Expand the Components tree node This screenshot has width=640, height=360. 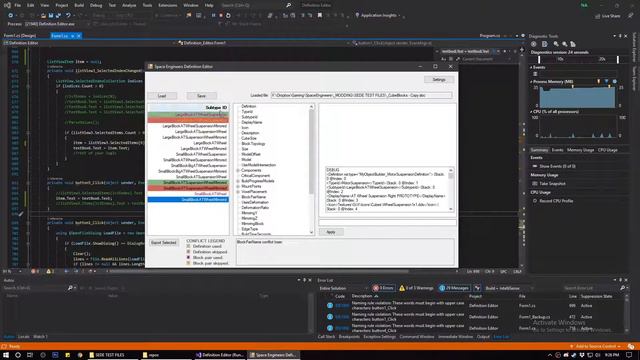point(238,170)
